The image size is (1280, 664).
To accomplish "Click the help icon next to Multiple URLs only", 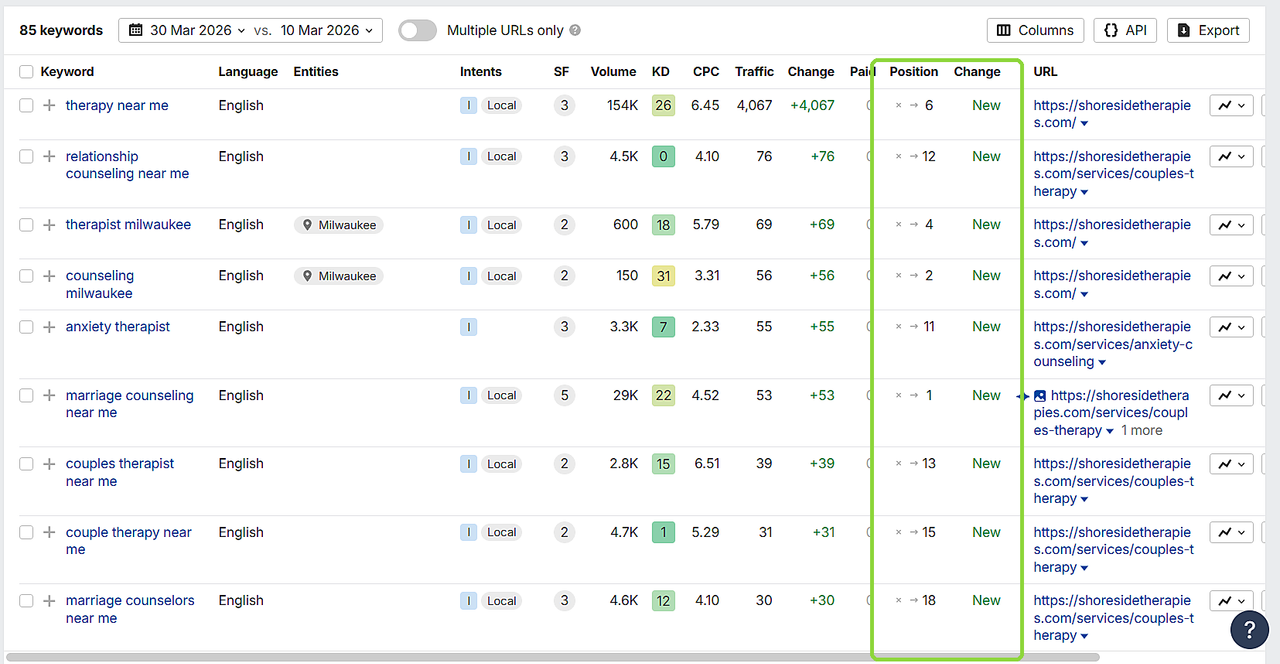I will coord(575,31).
